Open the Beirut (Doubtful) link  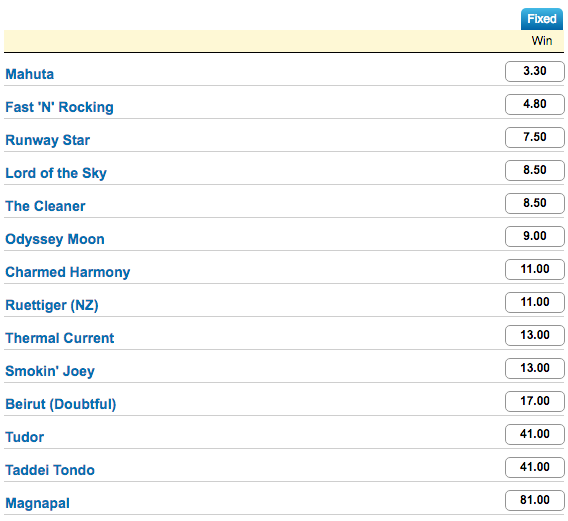(x=61, y=404)
